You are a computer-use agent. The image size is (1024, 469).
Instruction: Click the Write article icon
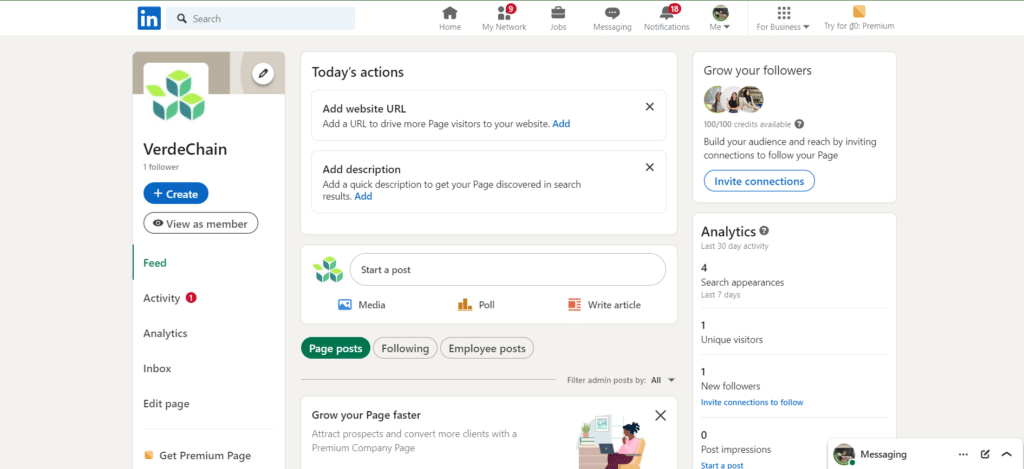click(x=575, y=304)
